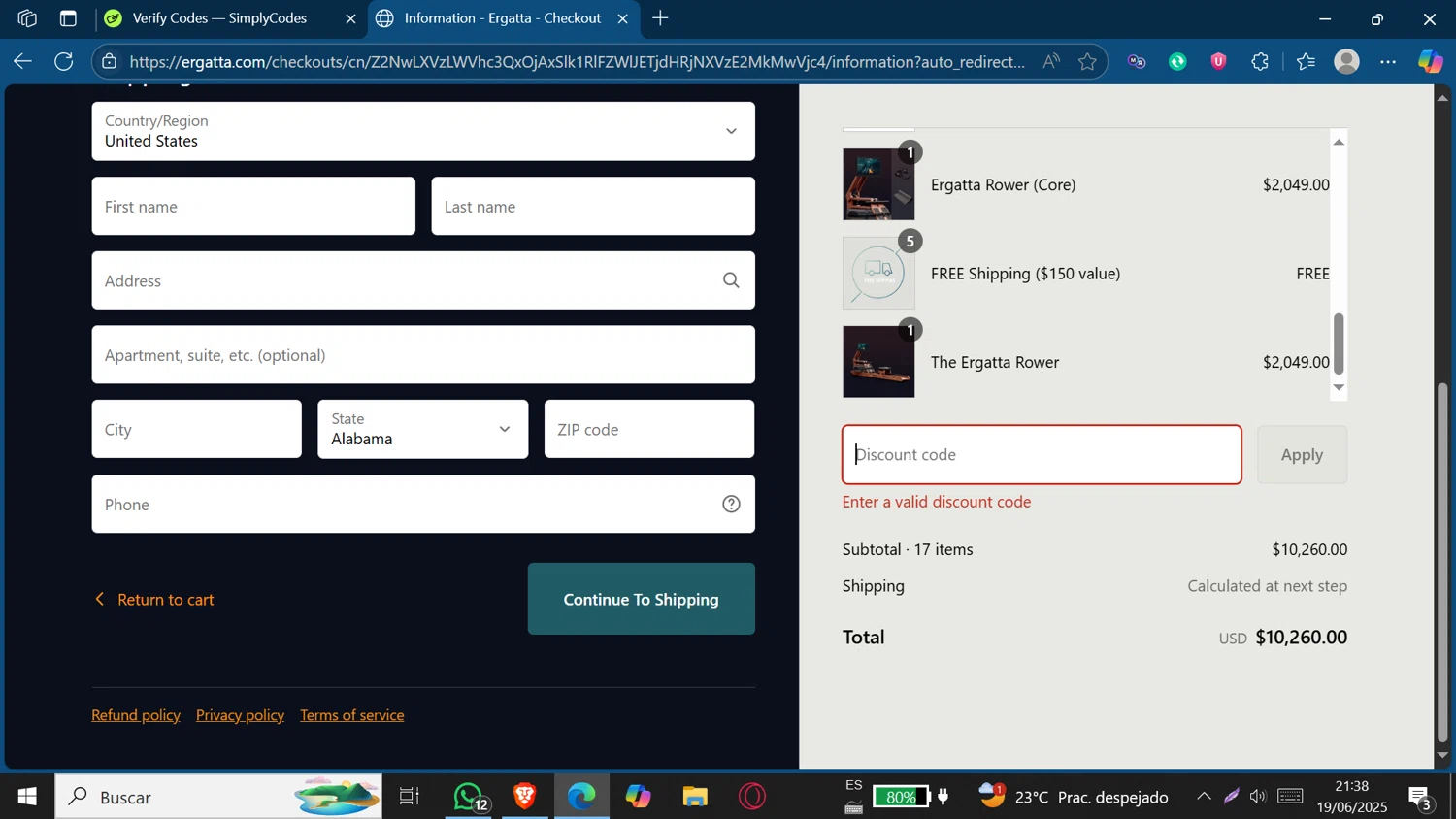
Task: Click the FREE Shipping item thumbnail
Action: (878, 273)
